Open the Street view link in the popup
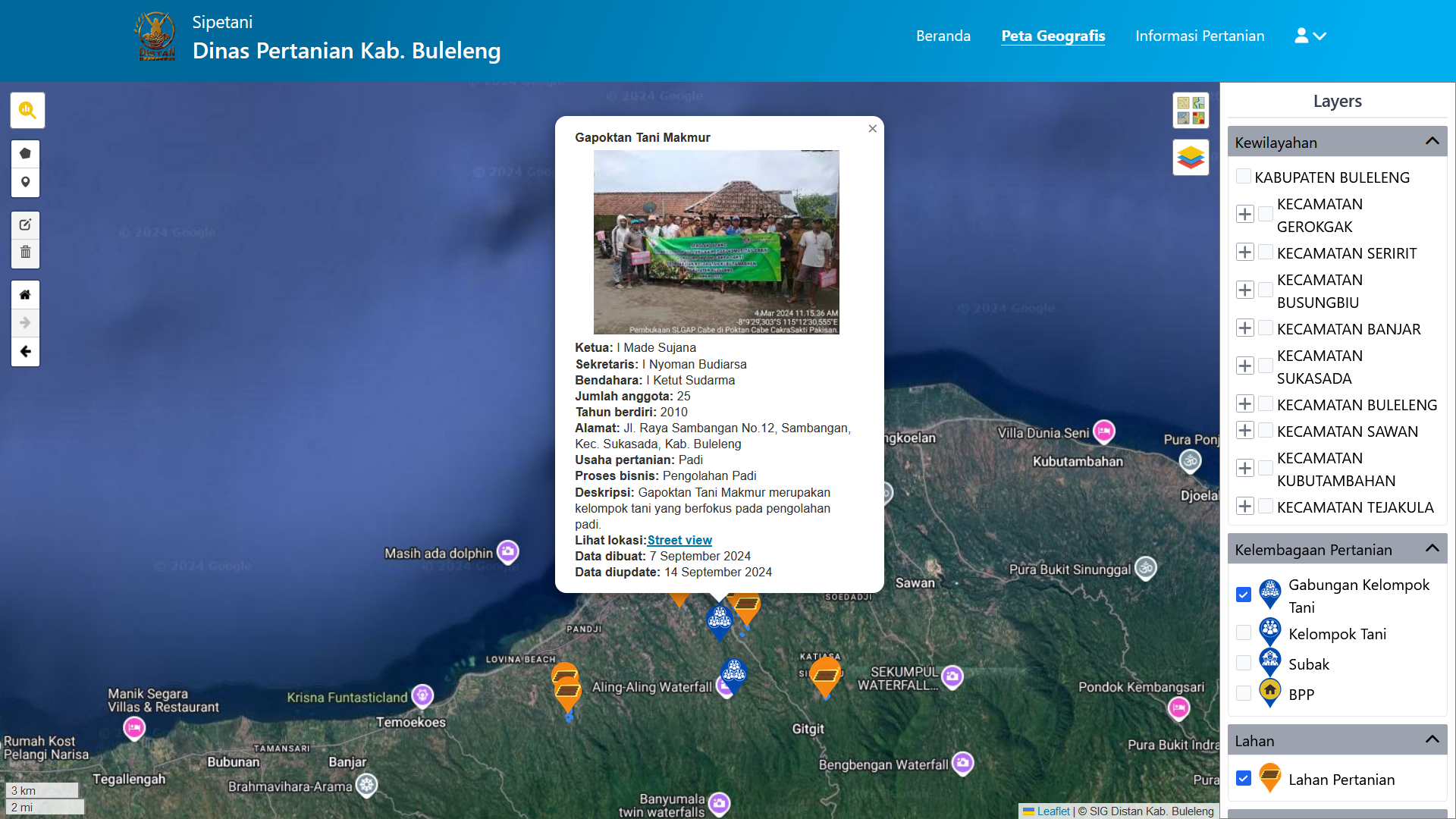The height and width of the screenshot is (819, 1456). click(679, 540)
